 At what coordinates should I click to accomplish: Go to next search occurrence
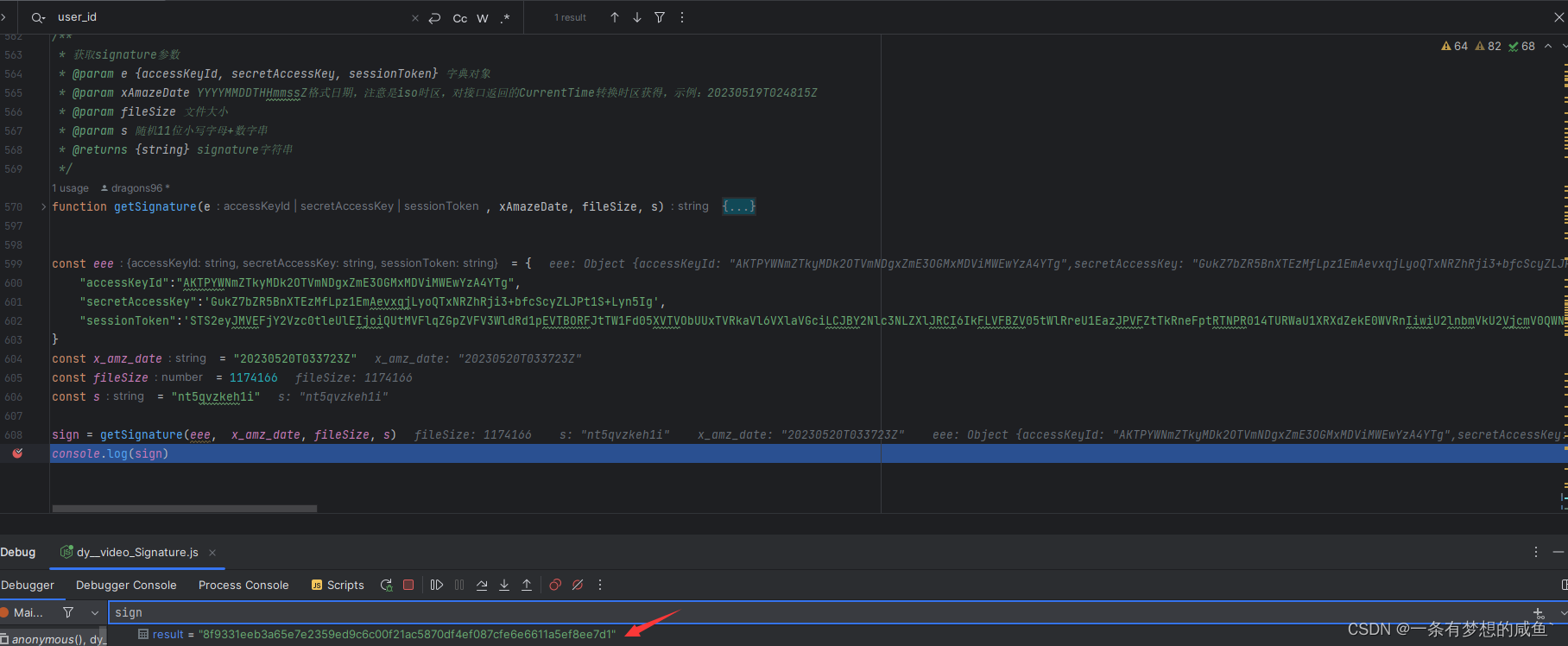point(637,17)
